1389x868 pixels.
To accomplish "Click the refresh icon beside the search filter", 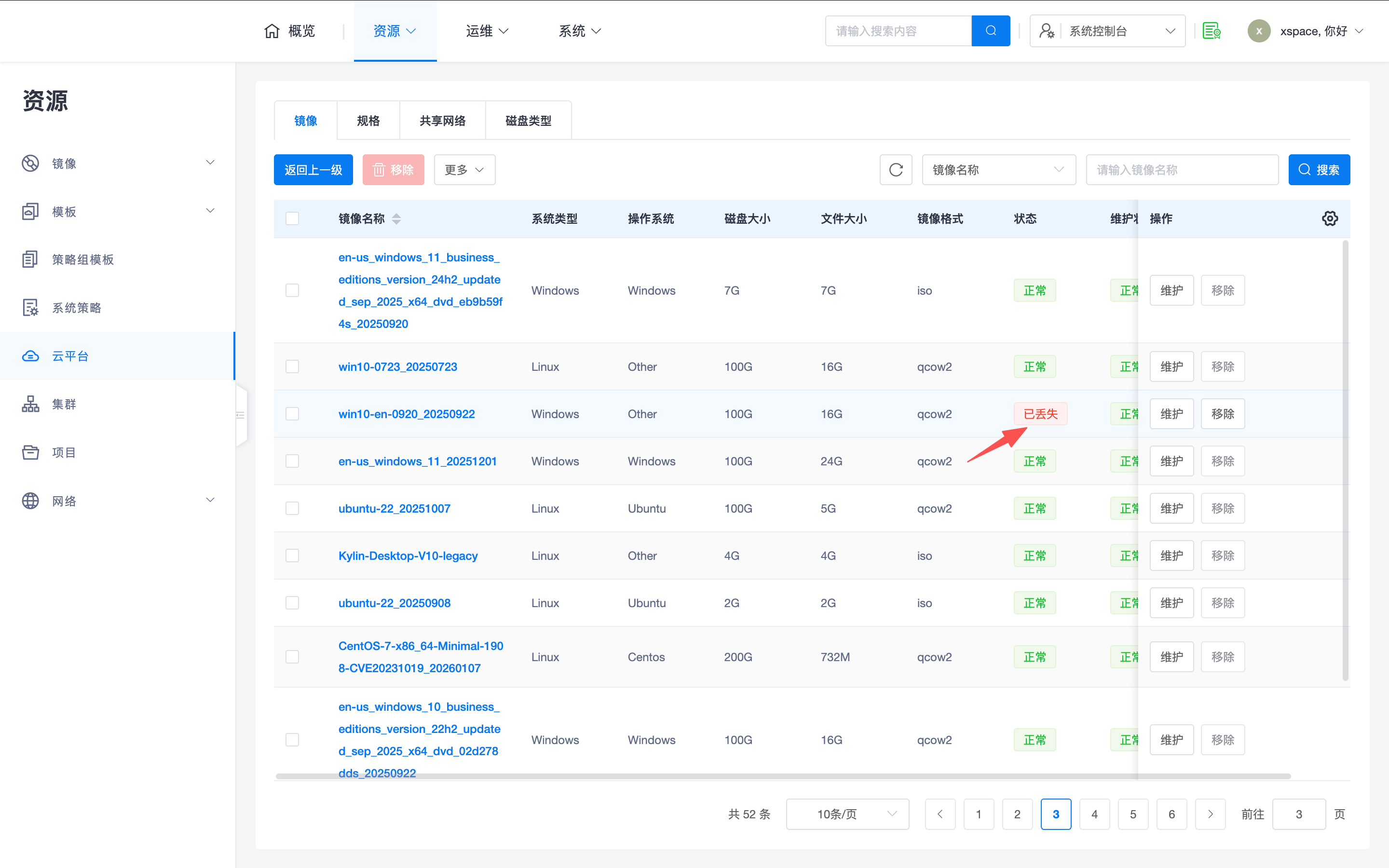I will (x=896, y=170).
